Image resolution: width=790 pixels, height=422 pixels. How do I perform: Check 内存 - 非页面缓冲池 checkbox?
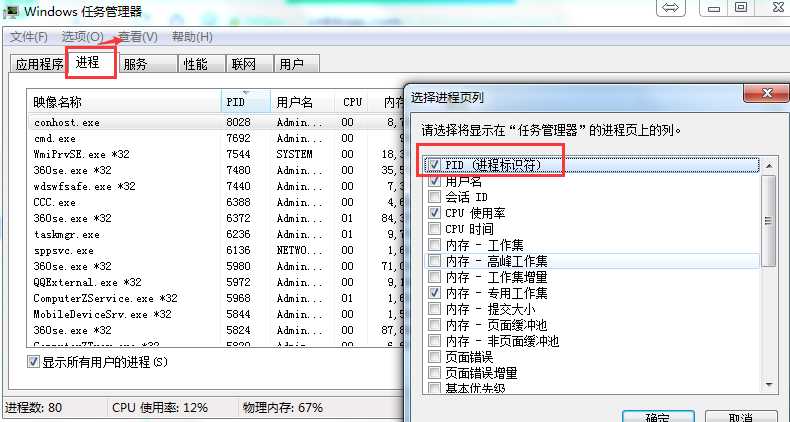(x=434, y=341)
